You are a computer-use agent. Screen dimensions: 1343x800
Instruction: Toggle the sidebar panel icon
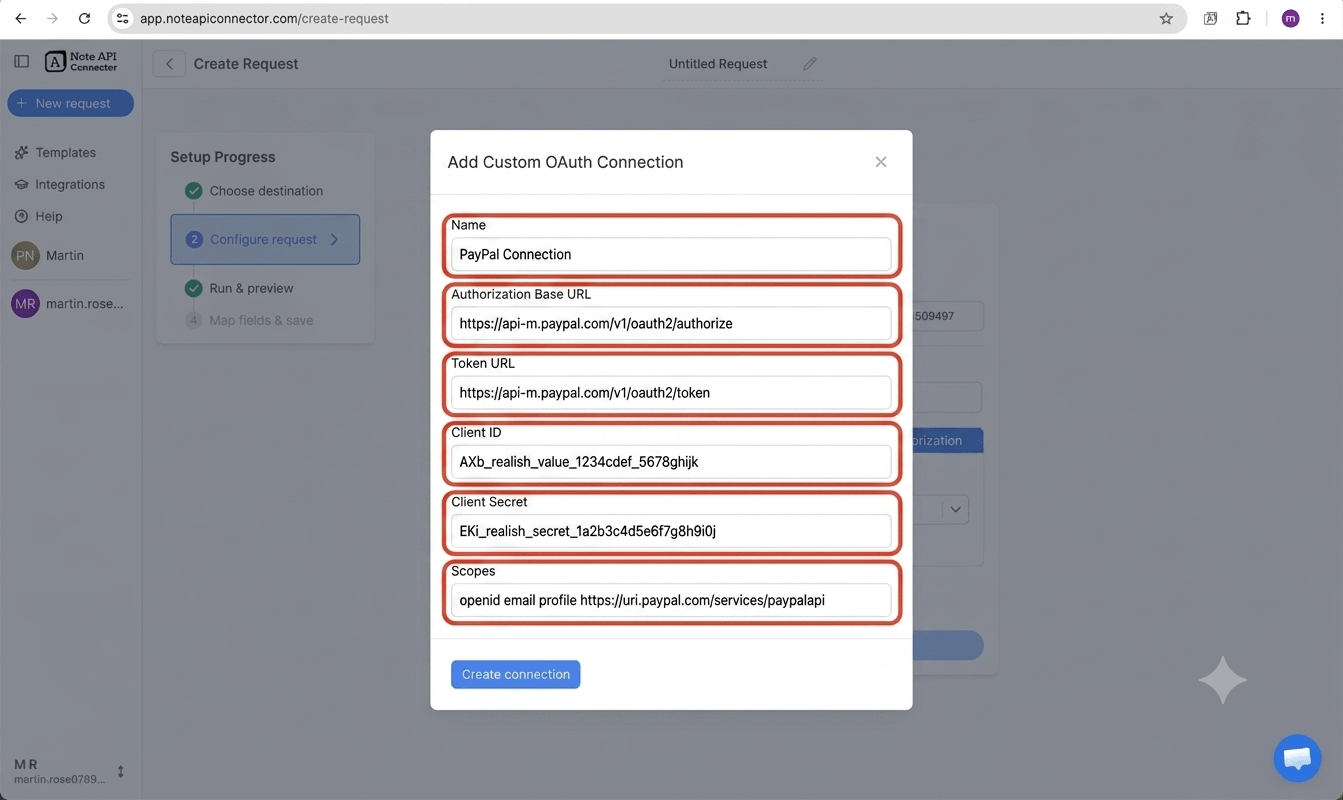21,61
